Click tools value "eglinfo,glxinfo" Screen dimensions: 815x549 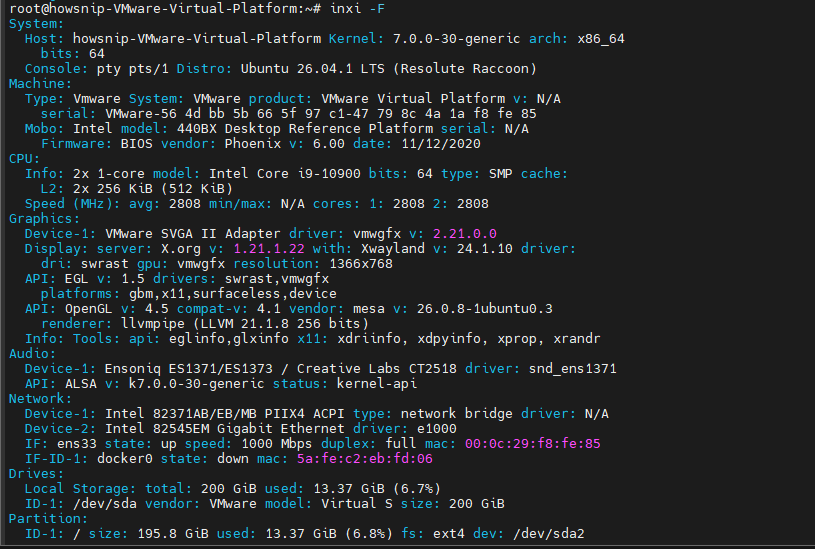click(x=229, y=339)
